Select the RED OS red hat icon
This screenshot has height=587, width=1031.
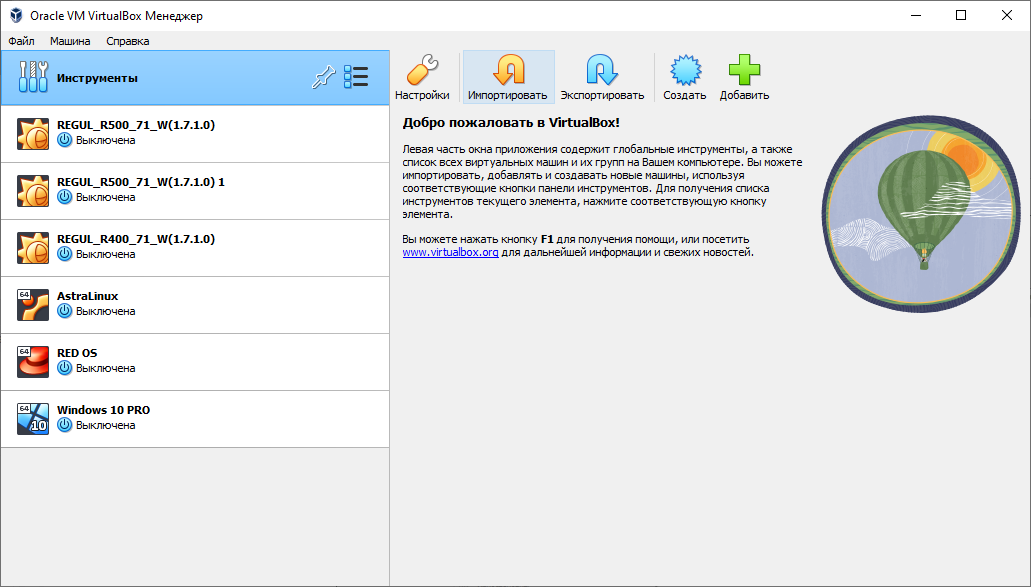(33, 362)
